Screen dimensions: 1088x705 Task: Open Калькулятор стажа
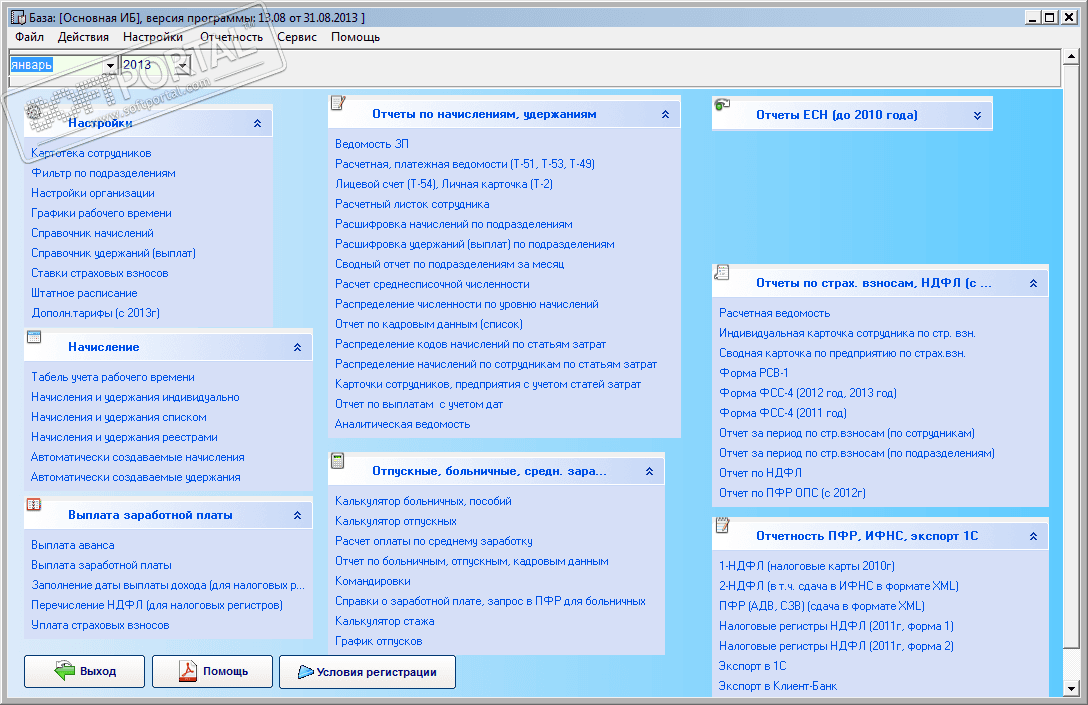point(384,621)
